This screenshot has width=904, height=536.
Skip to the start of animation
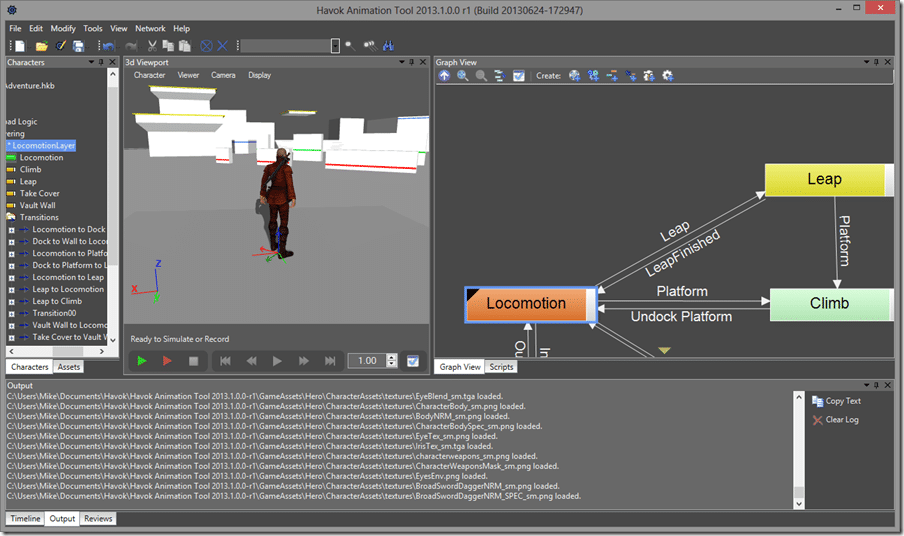tap(225, 361)
